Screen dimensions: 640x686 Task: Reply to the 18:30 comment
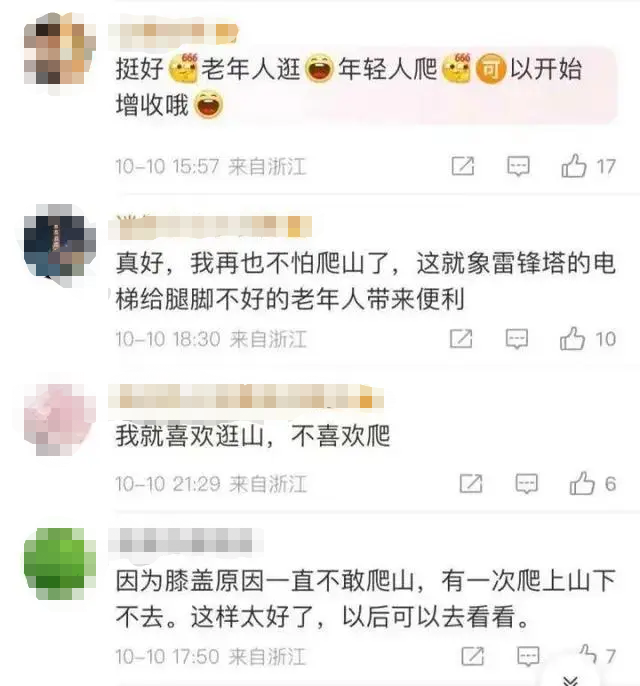pyautogui.click(x=517, y=339)
